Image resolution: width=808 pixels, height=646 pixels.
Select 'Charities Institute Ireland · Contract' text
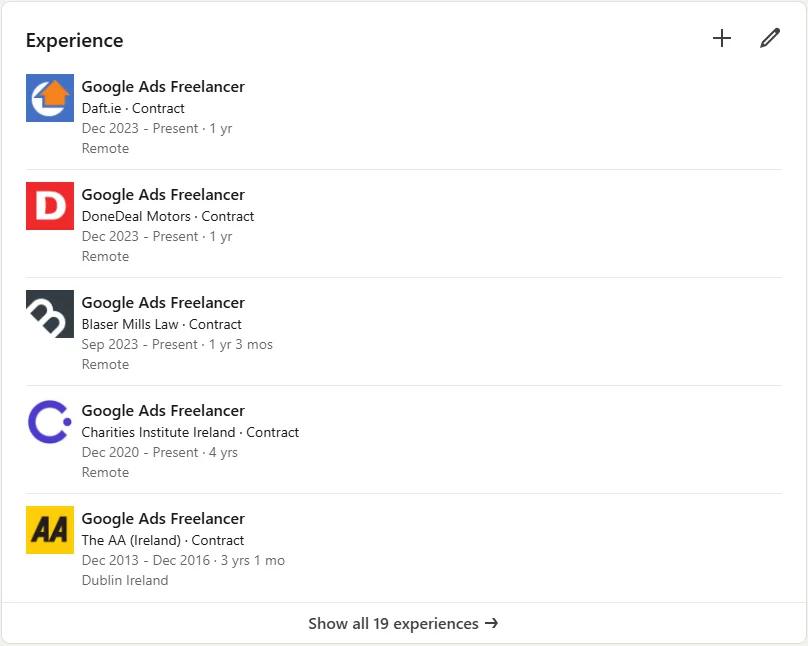click(190, 432)
